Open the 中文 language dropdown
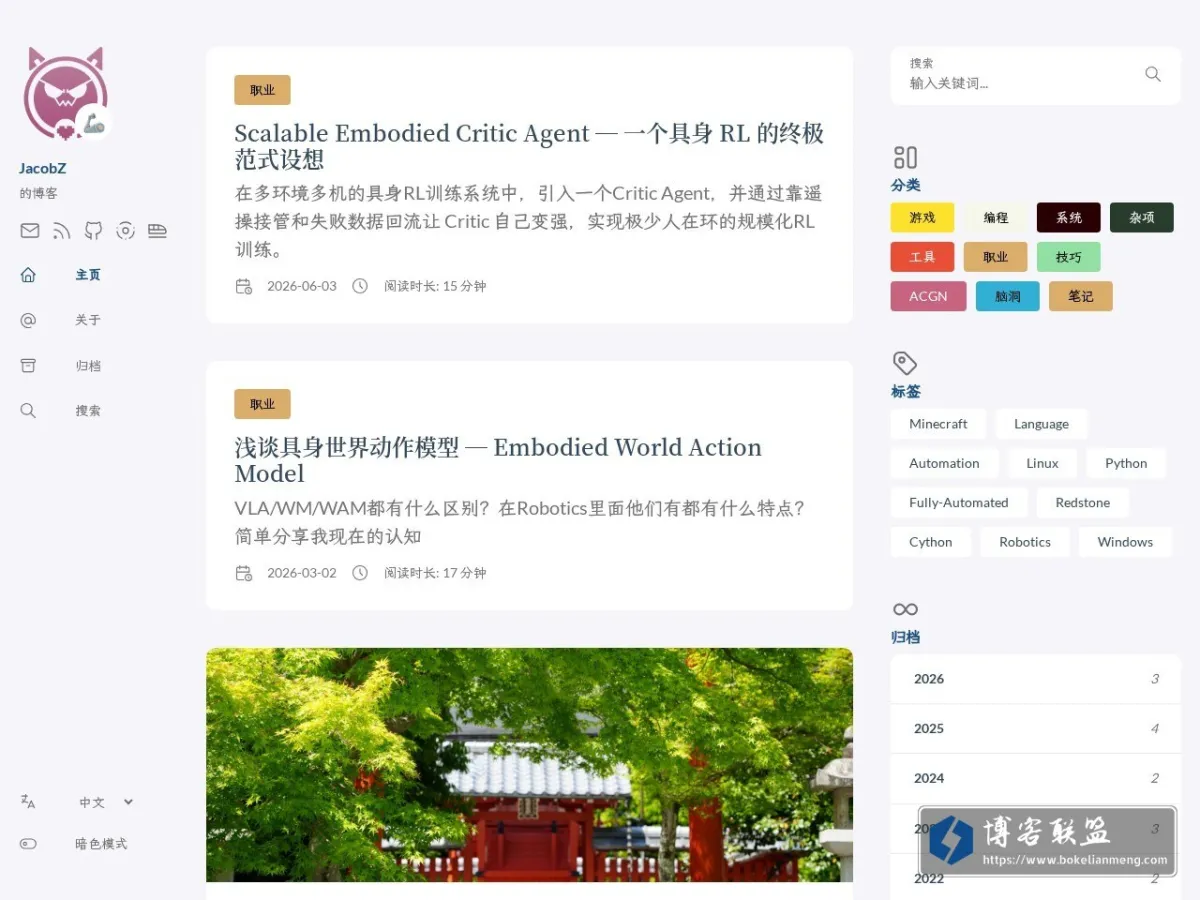Image resolution: width=1200 pixels, height=900 pixels. 106,802
